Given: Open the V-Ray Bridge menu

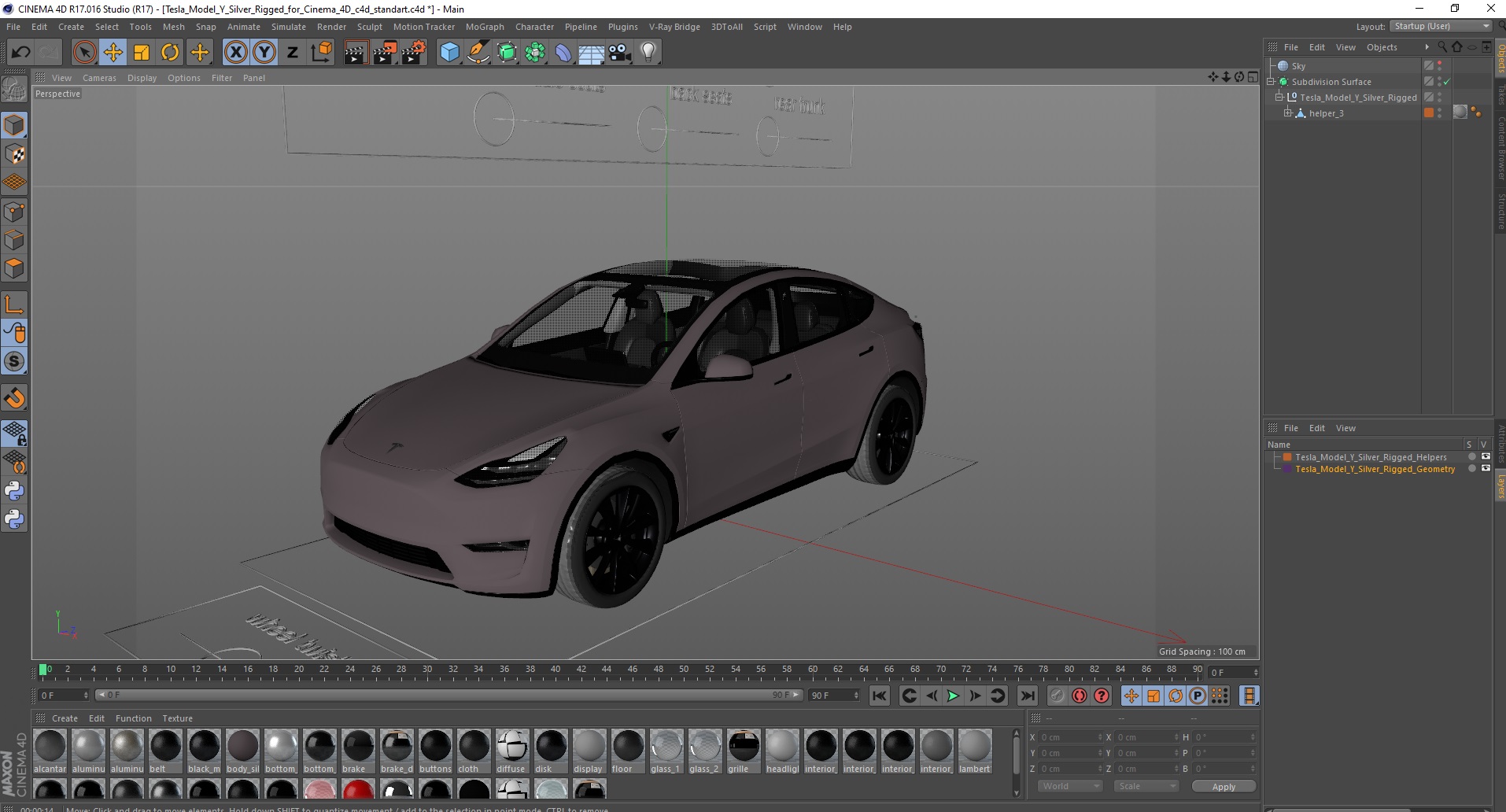Looking at the screenshot, I should click(x=674, y=27).
